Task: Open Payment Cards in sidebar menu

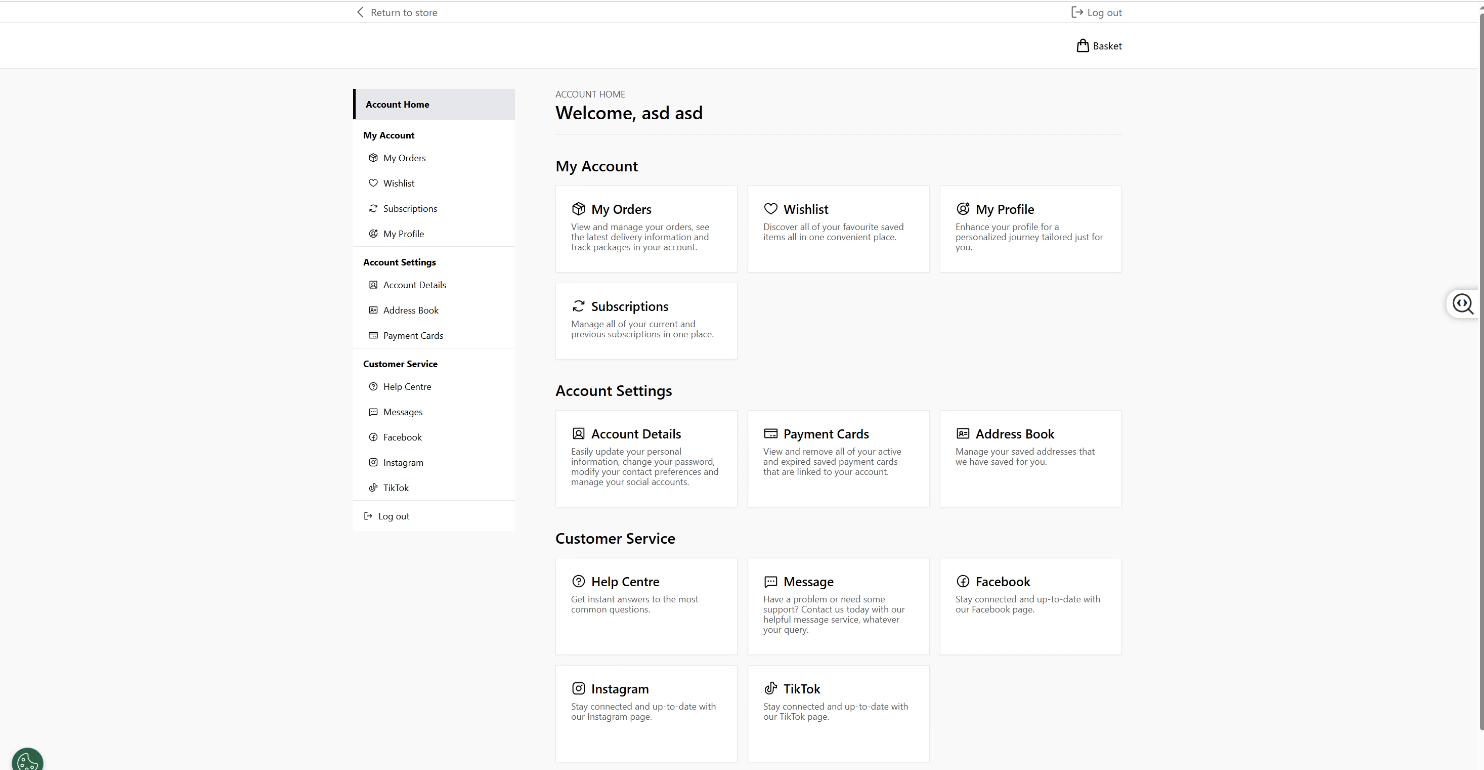Action: point(412,336)
